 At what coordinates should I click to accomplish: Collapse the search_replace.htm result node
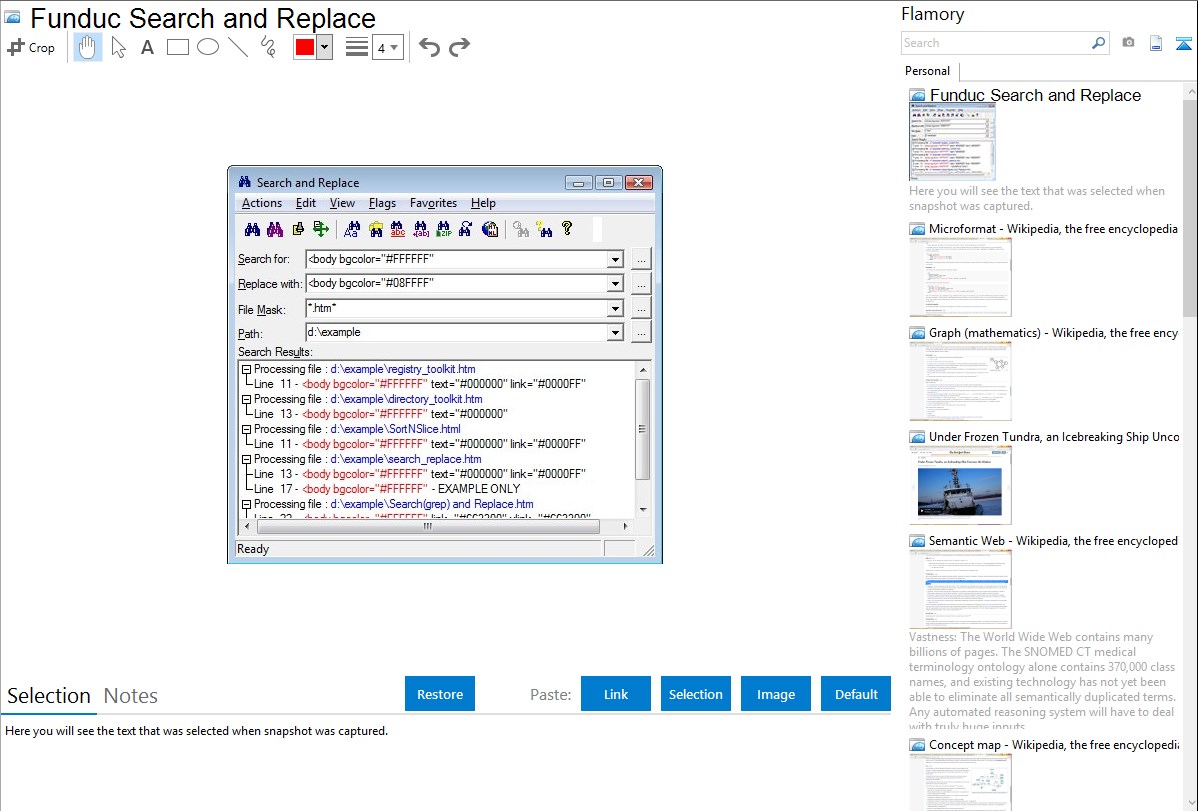click(247, 459)
